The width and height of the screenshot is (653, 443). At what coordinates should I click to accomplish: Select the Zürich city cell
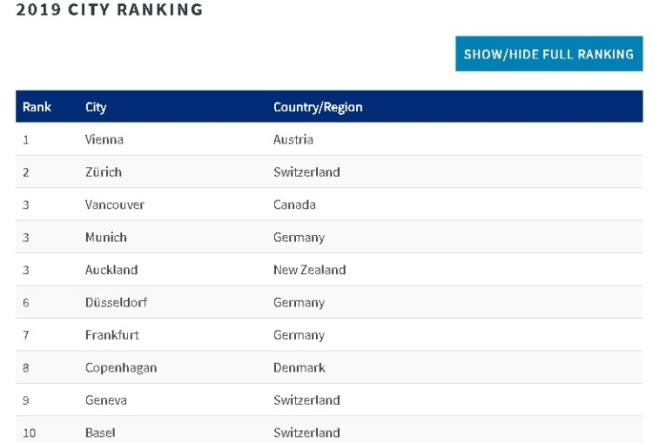(104, 172)
